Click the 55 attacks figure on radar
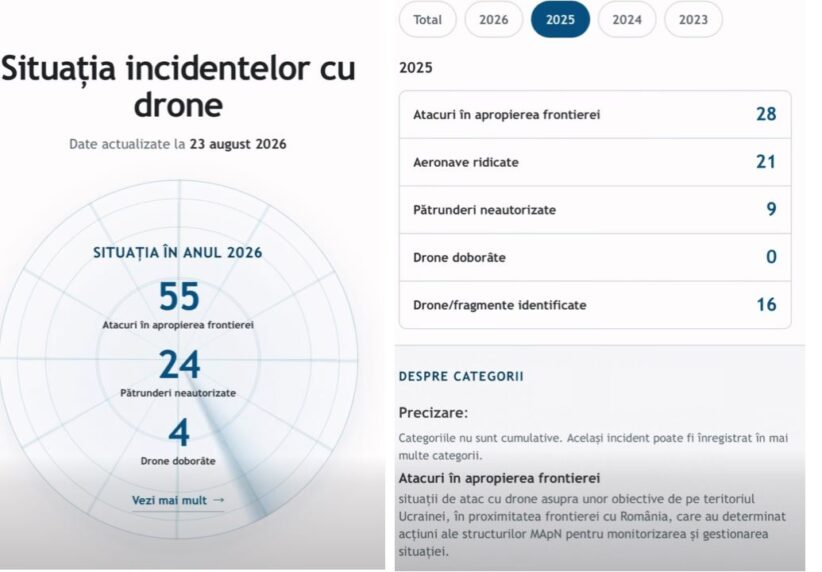The width and height of the screenshot is (822, 572). pyautogui.click(x=179, y=297)
